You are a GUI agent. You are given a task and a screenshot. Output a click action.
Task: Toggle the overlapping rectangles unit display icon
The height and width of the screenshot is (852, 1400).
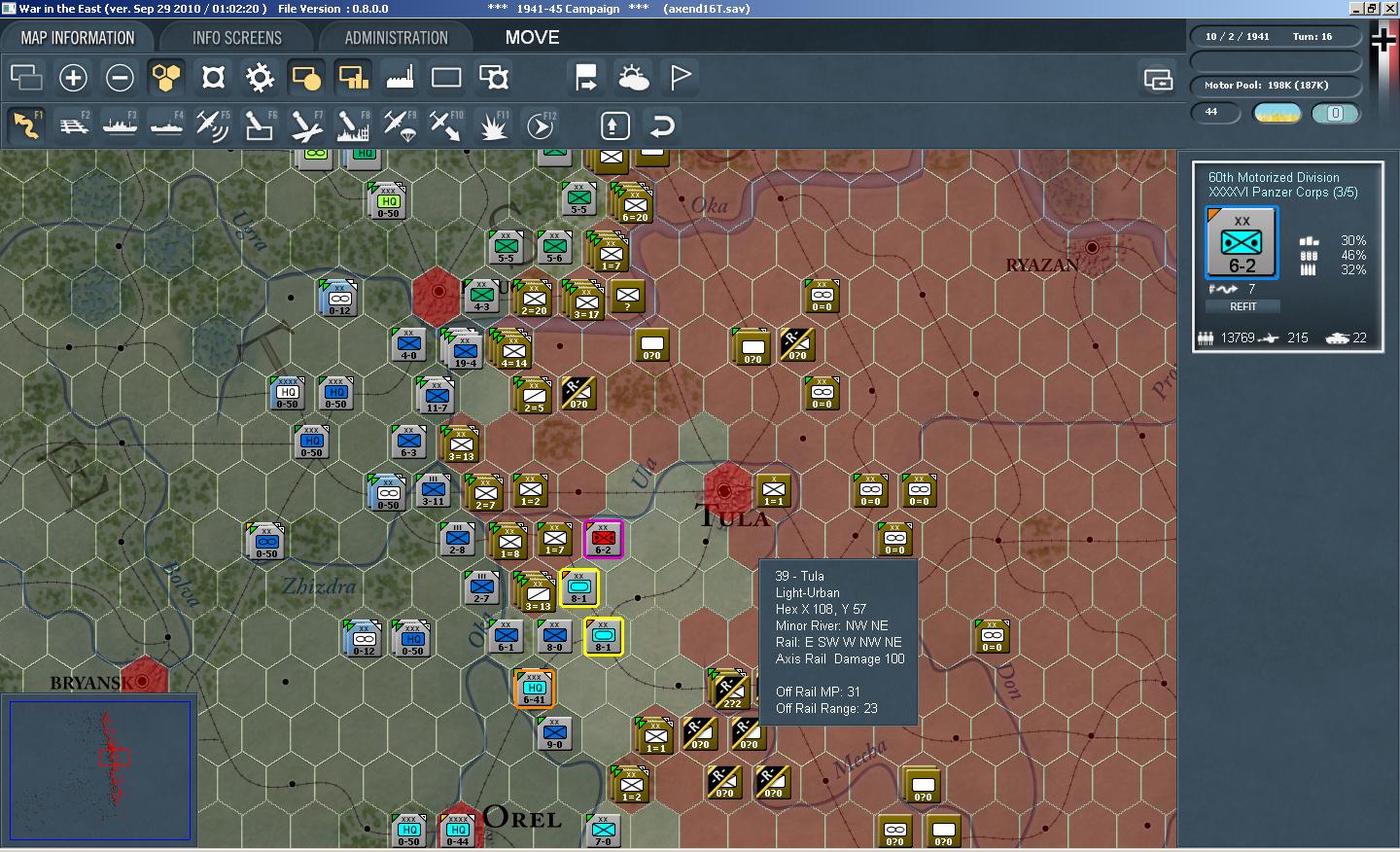coord(26,77)
